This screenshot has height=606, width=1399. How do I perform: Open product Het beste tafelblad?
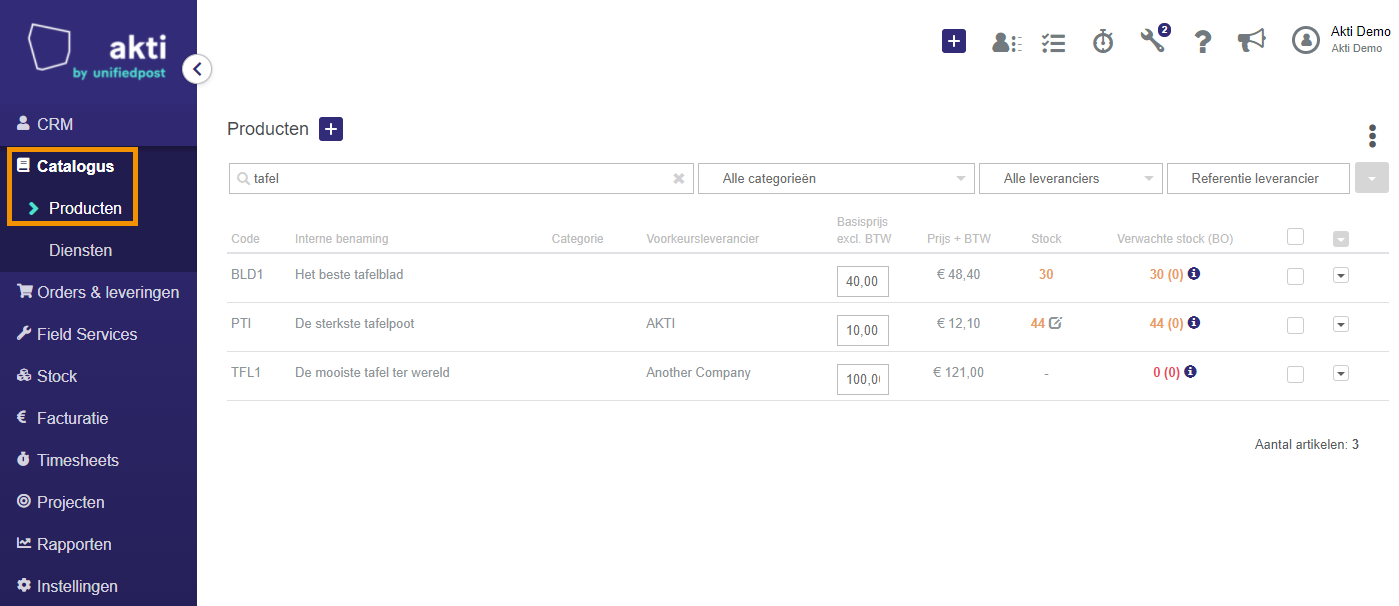click(349, 274)
